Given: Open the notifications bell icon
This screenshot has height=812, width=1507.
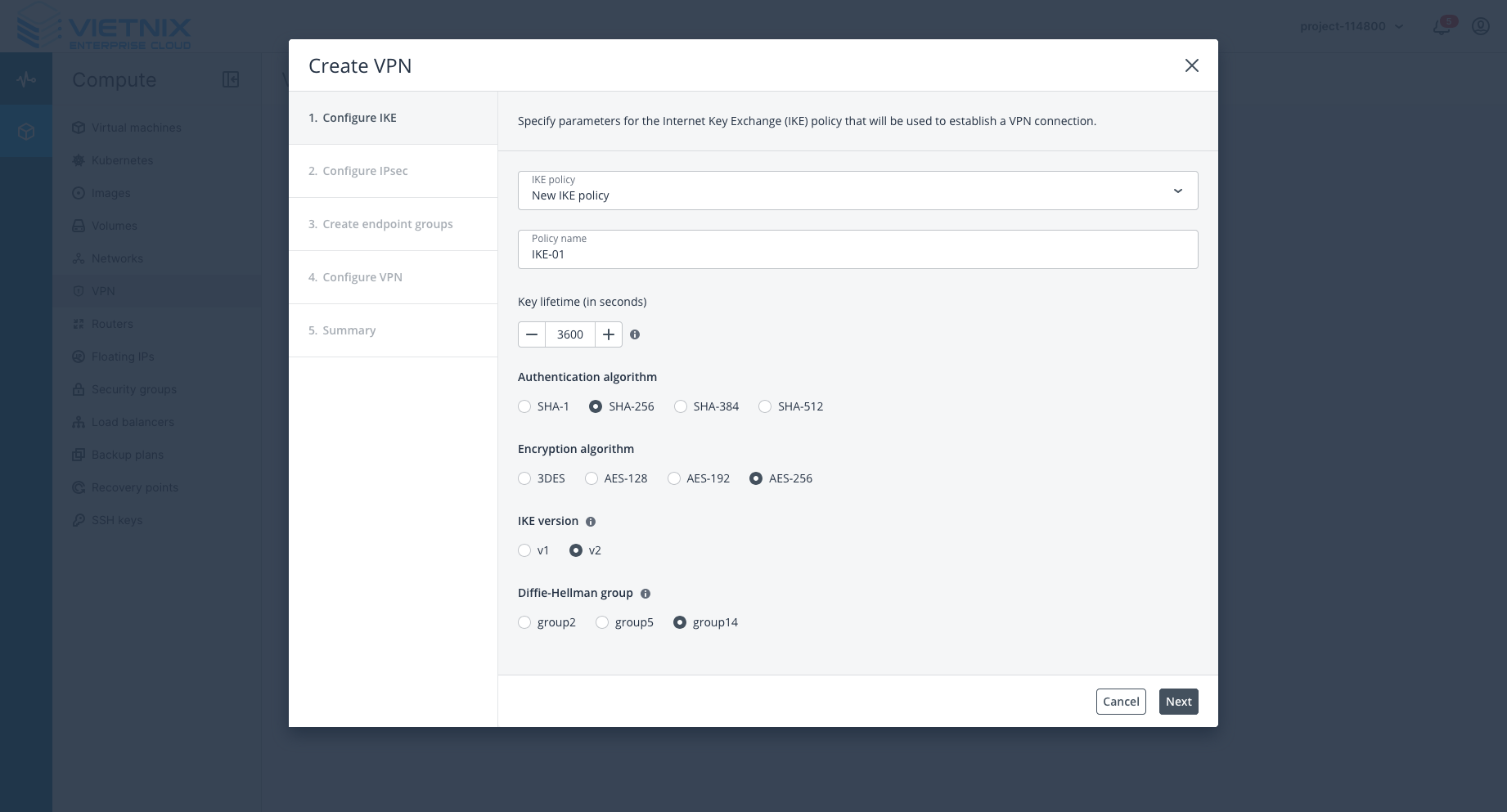Looking at the screenshot, I should (x=1442, y=26).
